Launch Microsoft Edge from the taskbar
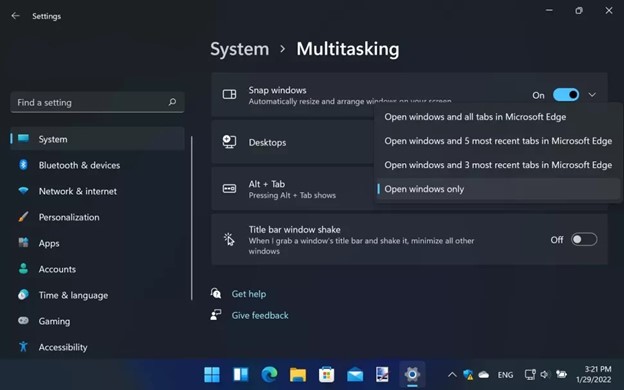The image size is (624, 390). pyautogui.click(x=269, y=374)
